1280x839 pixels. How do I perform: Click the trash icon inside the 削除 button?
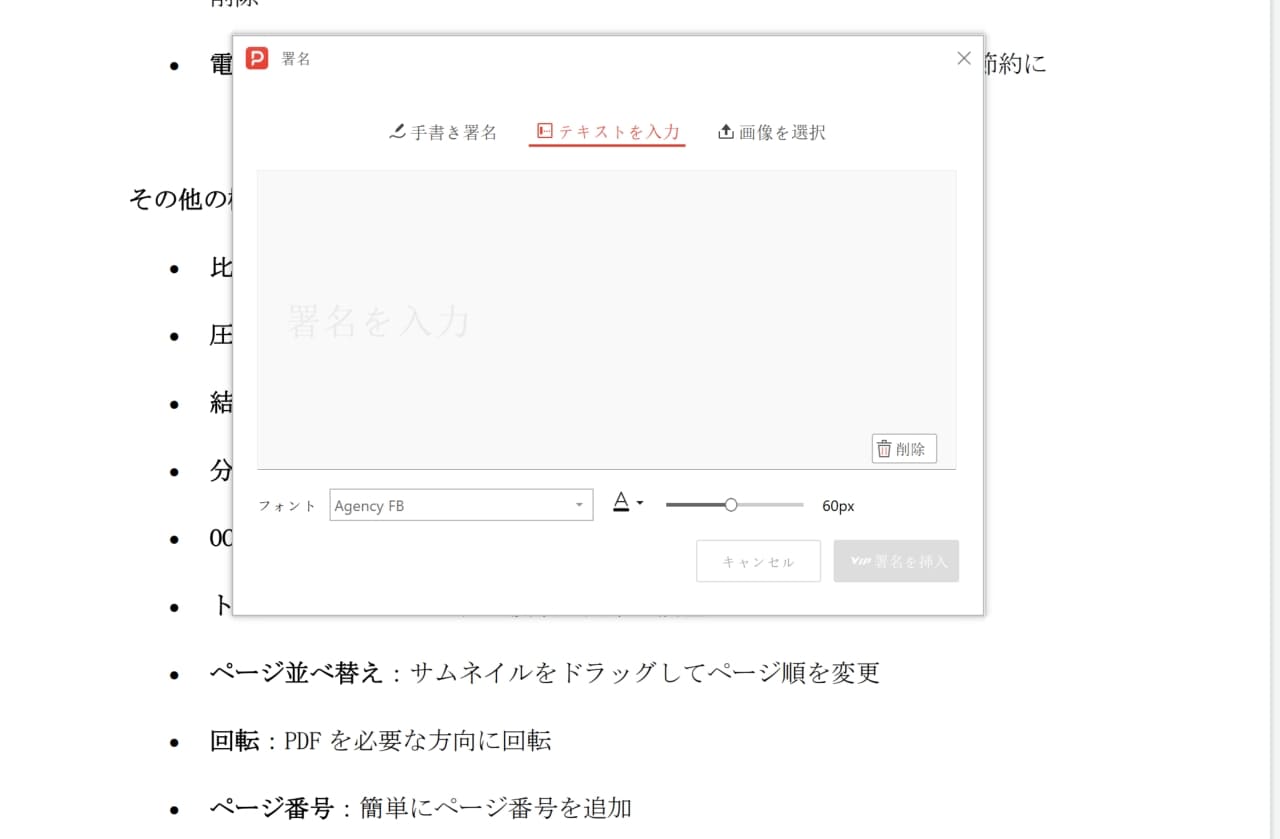click(x=884, y=448)
